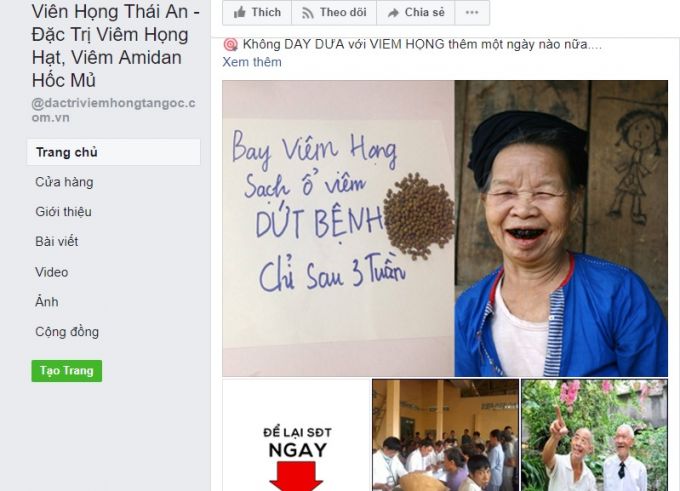Click the Chia sẻ share arrow icon
The width and height of the screenshot is (680, 491).
393,13
